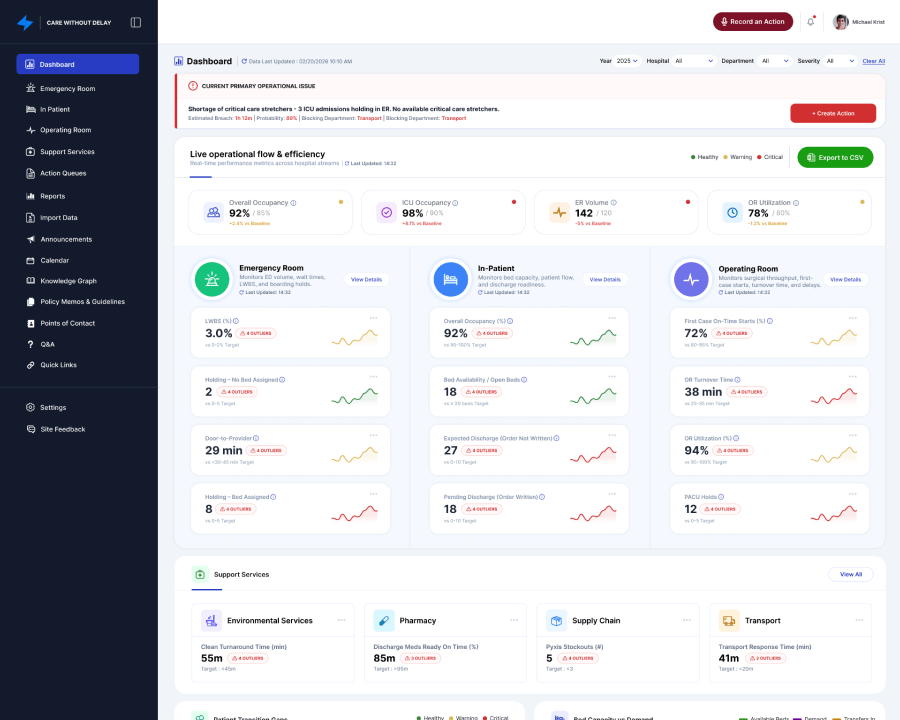Click the info icon next to First Case On-Time Starts
This screenshot has height=720, width=900.
pos(770,321)
